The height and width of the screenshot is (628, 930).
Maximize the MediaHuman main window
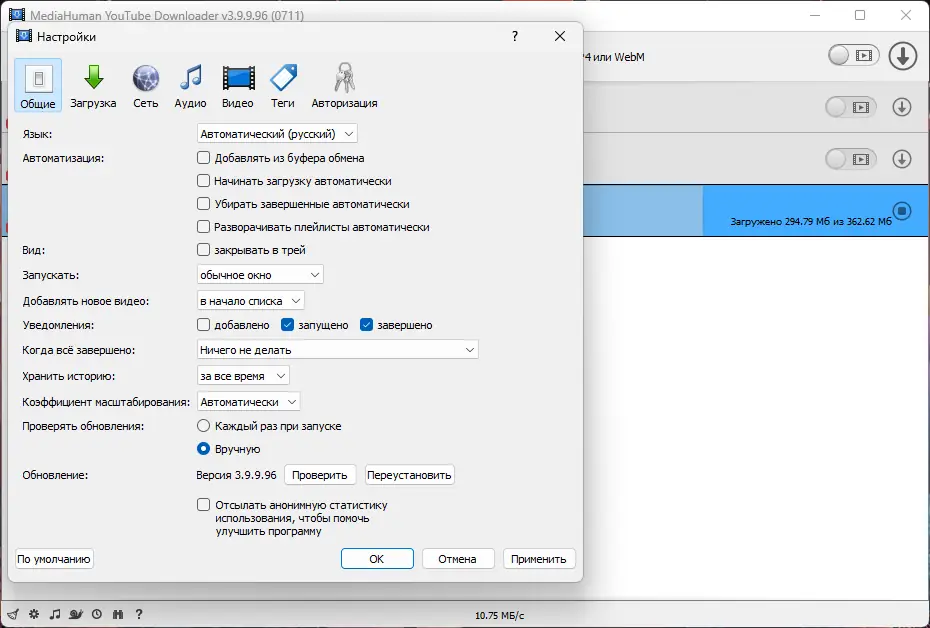(860, 15)
